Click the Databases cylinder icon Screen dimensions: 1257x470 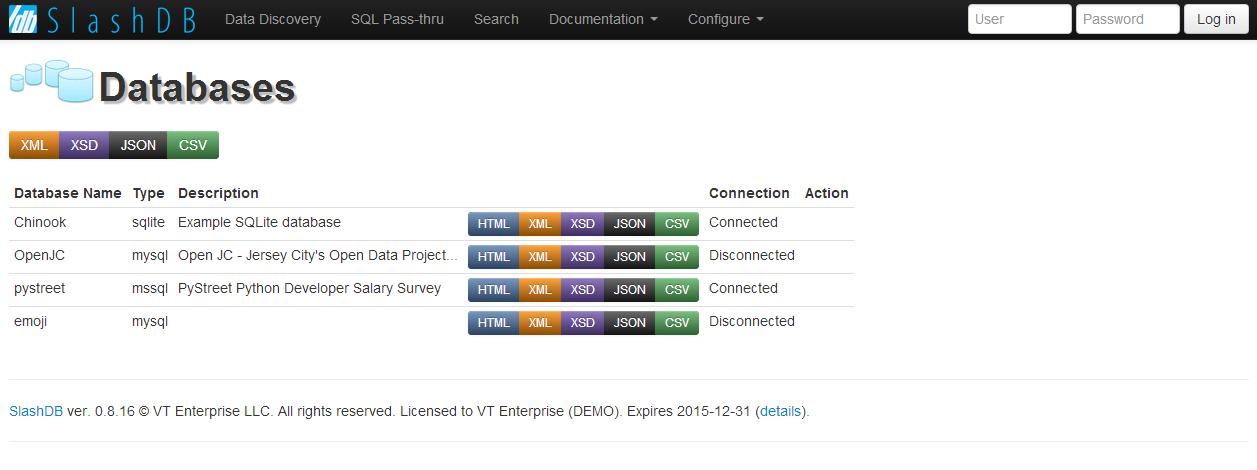pyautogui.click(x=51, y=80)
